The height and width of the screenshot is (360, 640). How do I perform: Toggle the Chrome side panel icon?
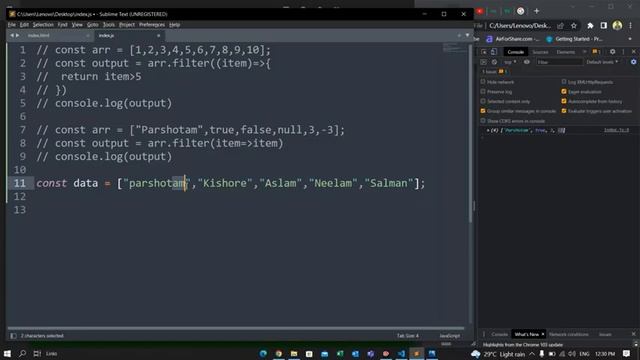point(604,26)
